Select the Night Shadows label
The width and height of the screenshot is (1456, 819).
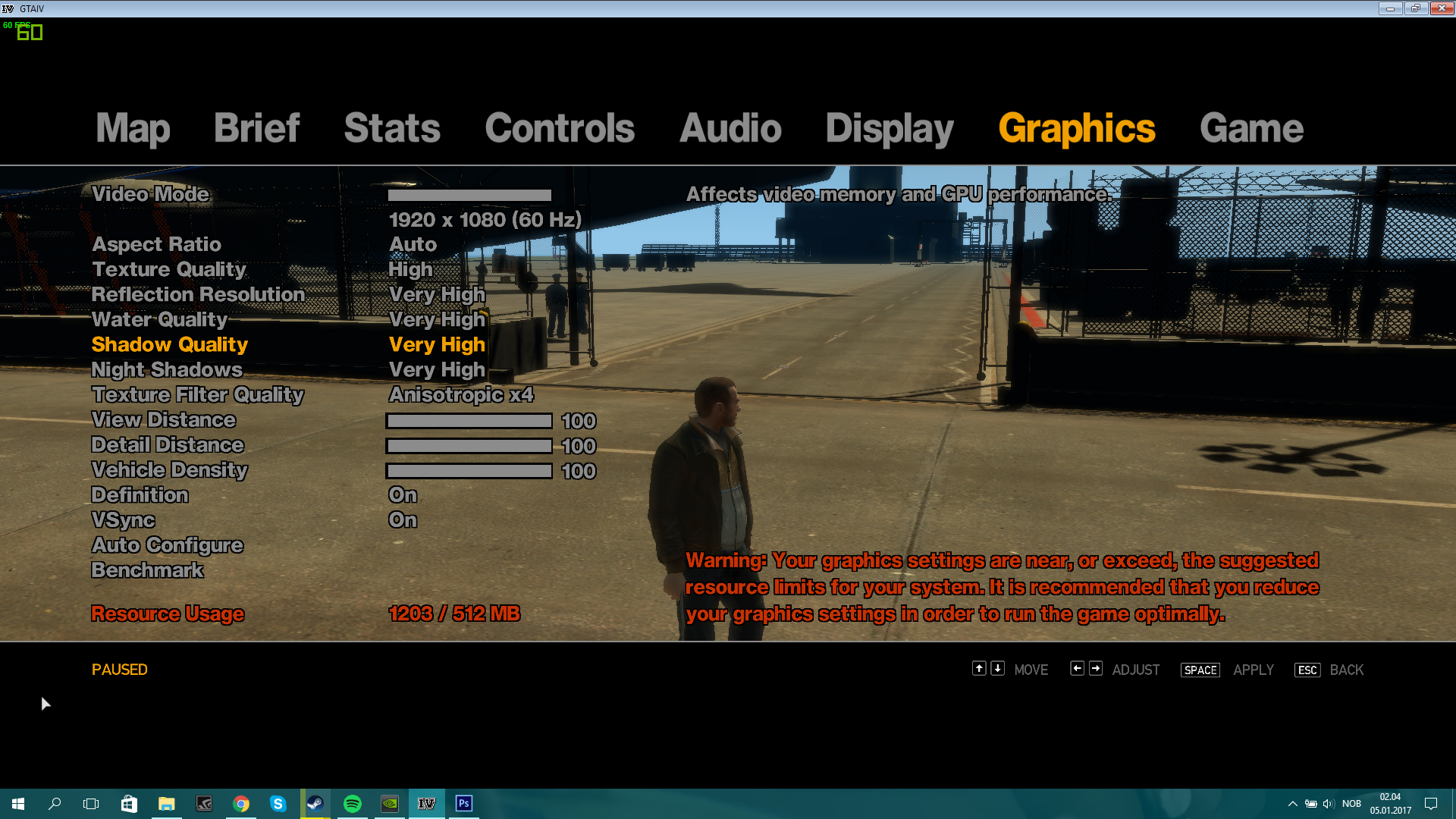[x=167, y=369]
